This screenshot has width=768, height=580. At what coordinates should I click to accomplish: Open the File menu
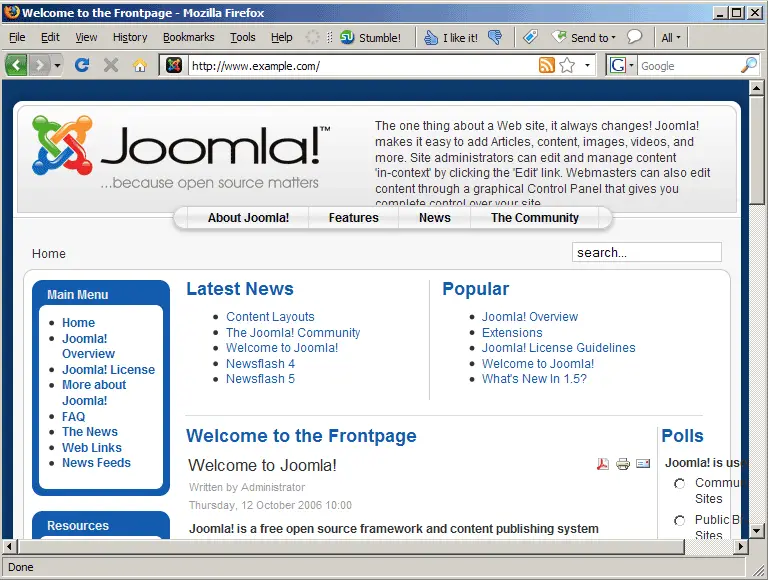coord(17,37)
